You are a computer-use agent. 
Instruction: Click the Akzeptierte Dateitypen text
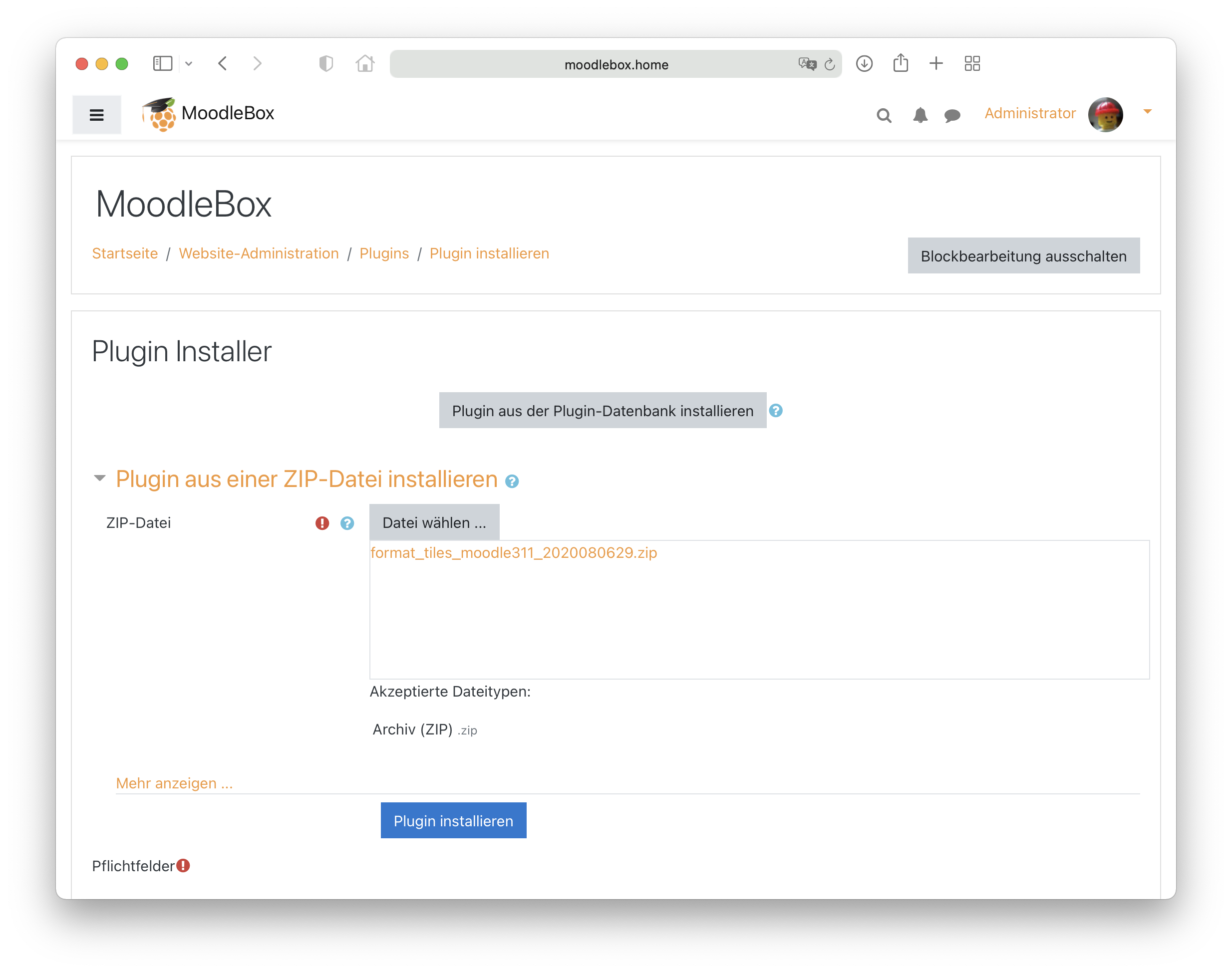[450, 692]
